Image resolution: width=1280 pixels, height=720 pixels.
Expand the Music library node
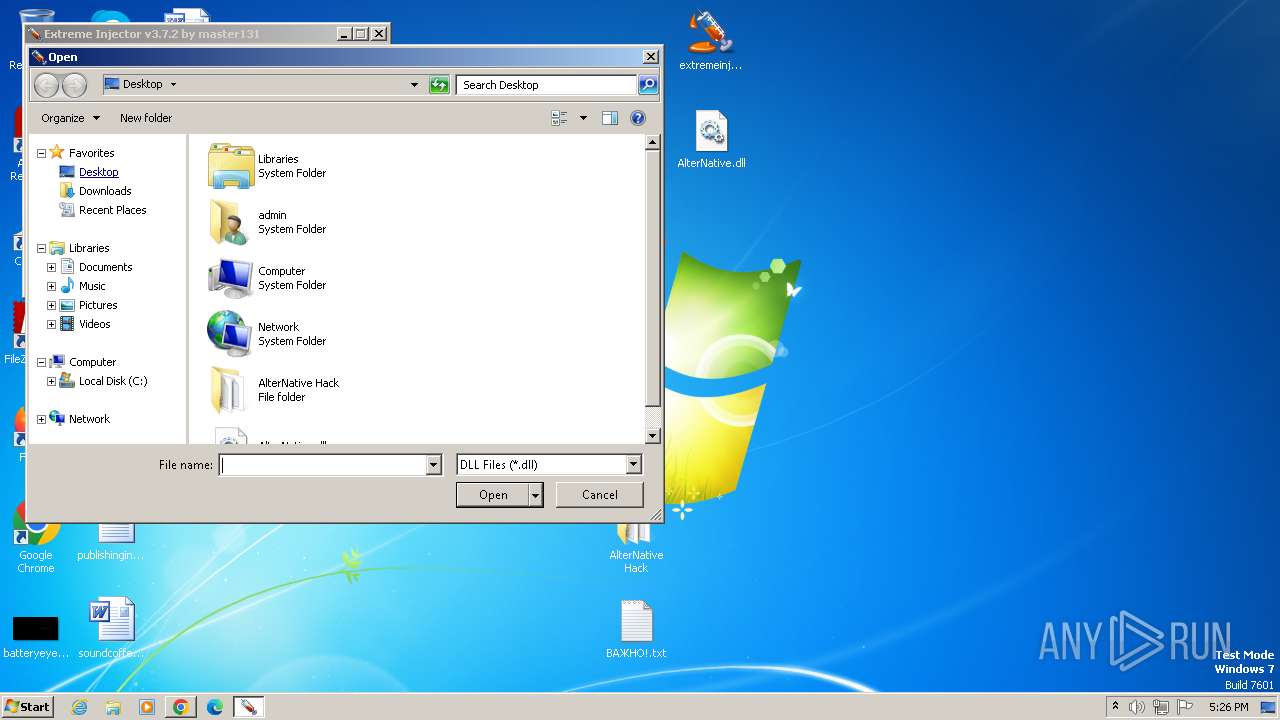[51, 286]
